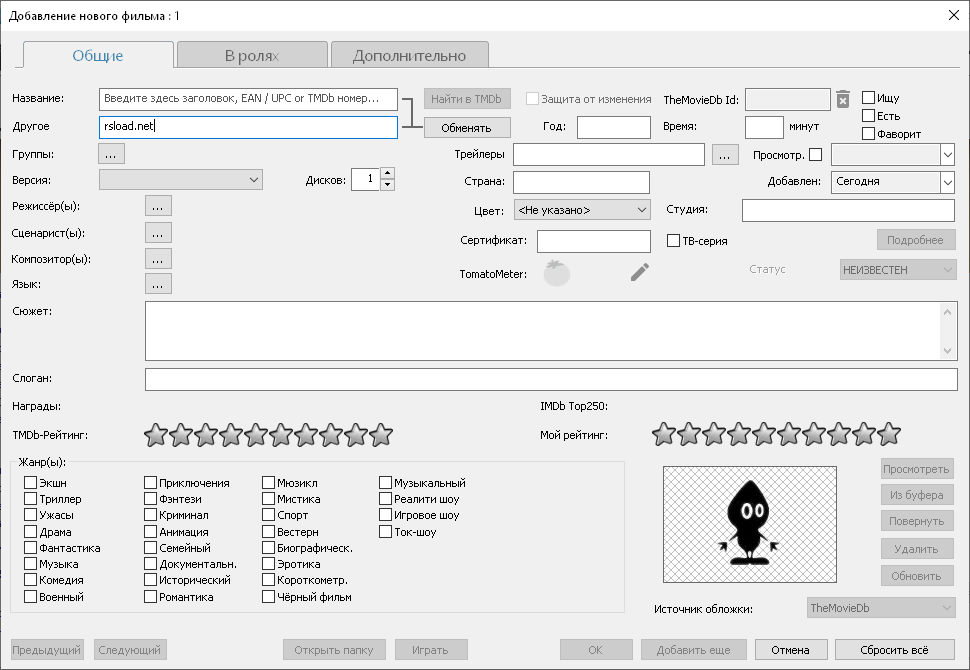970x670 pixels.
Task: Click the Отмена button
Action: [791, 650]
